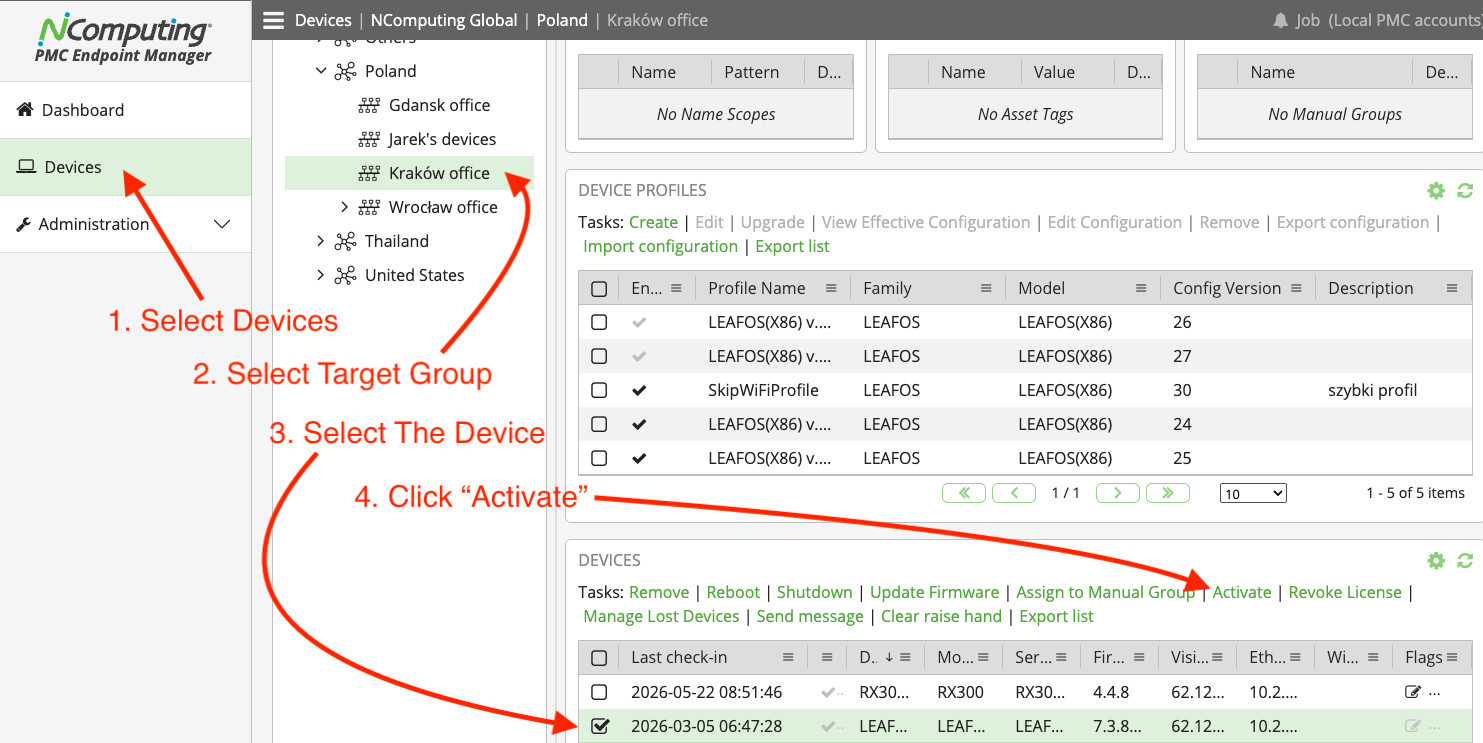Click Update Firmware task link
Viewport: 1483px width, 743px height.
[935, 592]
